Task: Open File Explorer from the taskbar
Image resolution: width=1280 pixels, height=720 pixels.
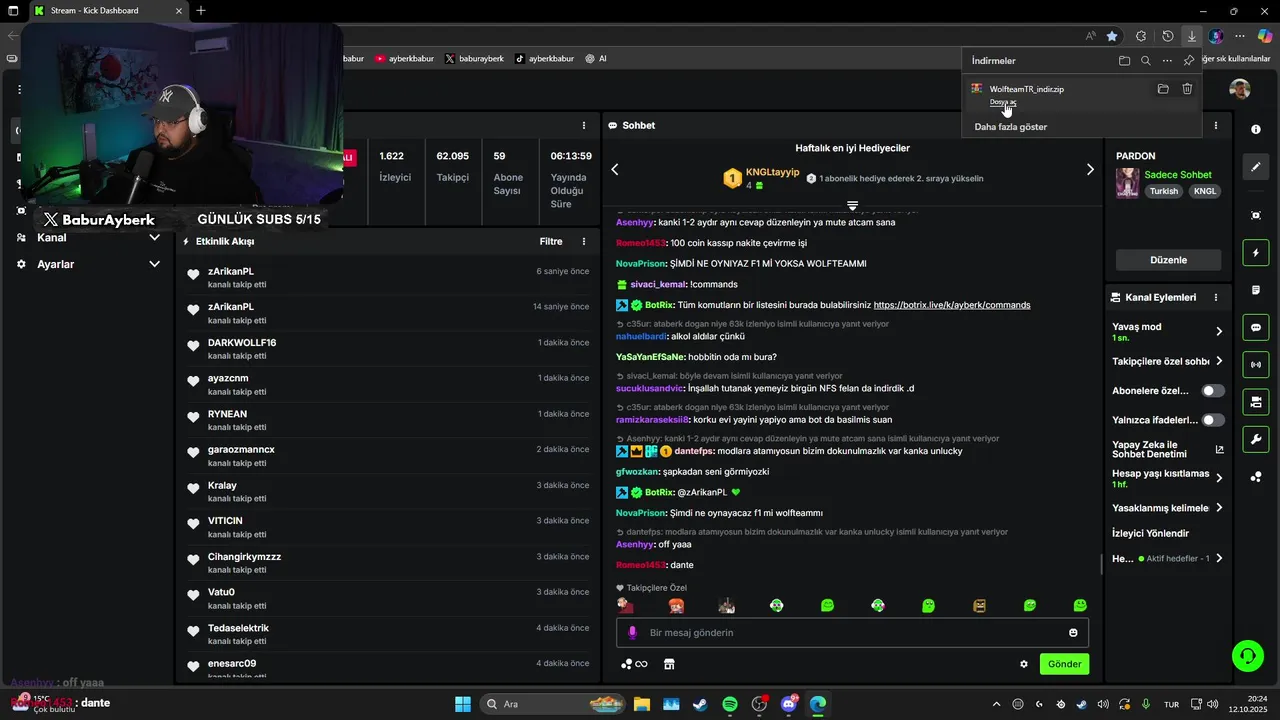Action: click(641, 704)
